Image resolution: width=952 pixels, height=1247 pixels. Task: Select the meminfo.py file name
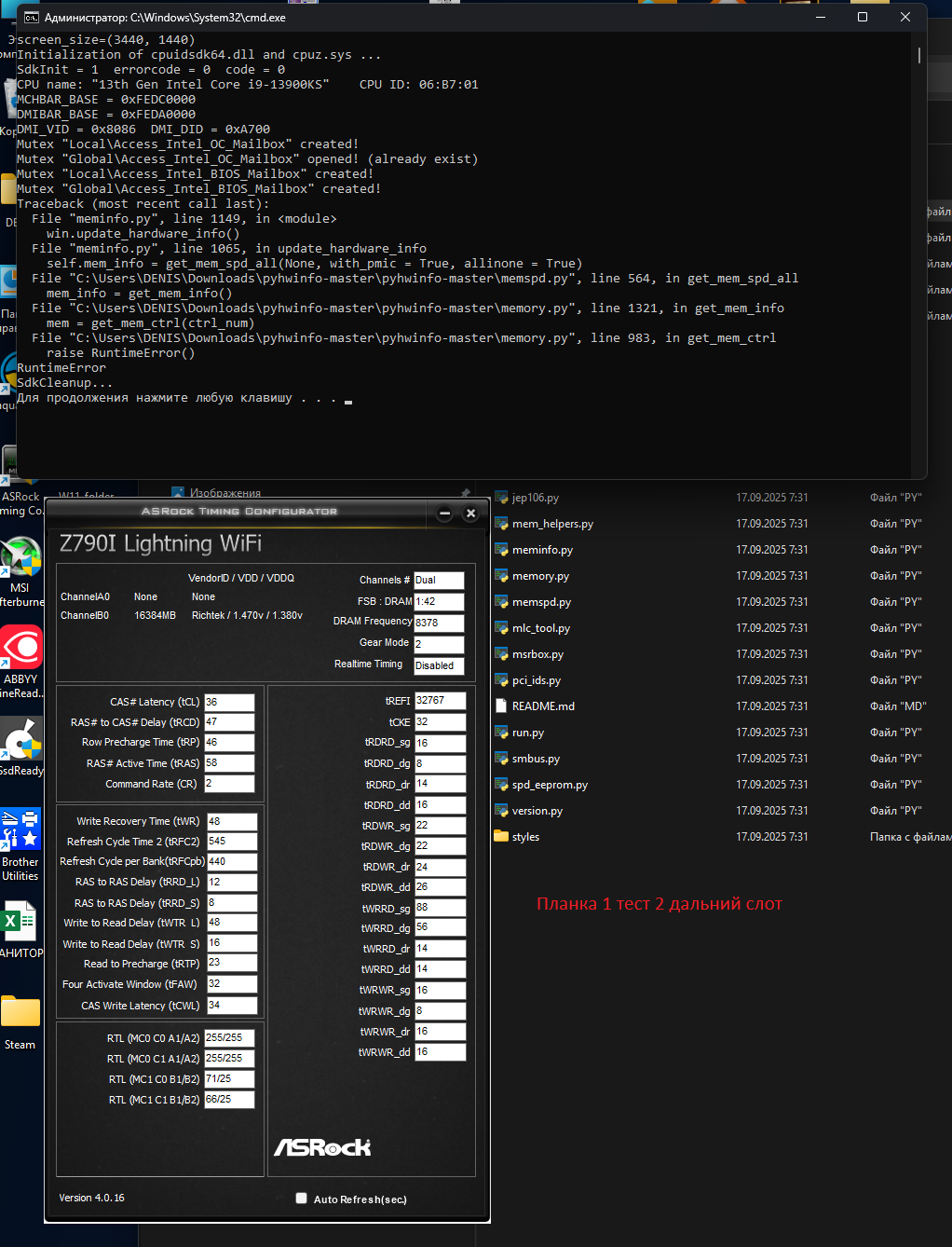click(542, 550)
